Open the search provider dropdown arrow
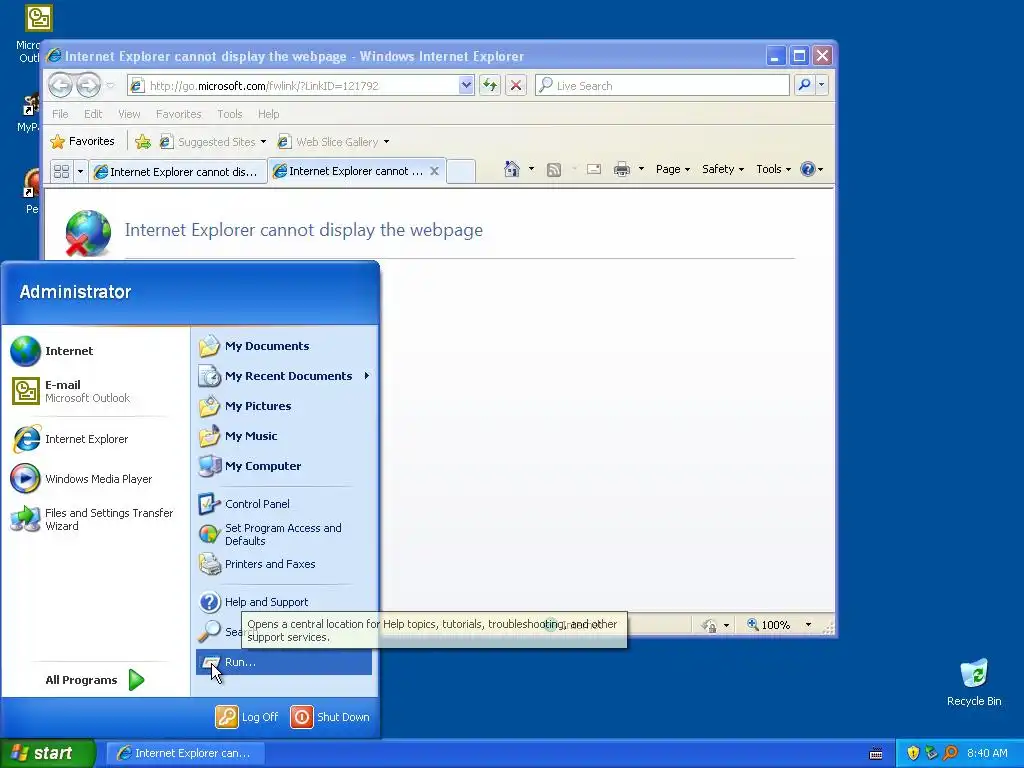 pyautogui.click(x=822, y=85)
